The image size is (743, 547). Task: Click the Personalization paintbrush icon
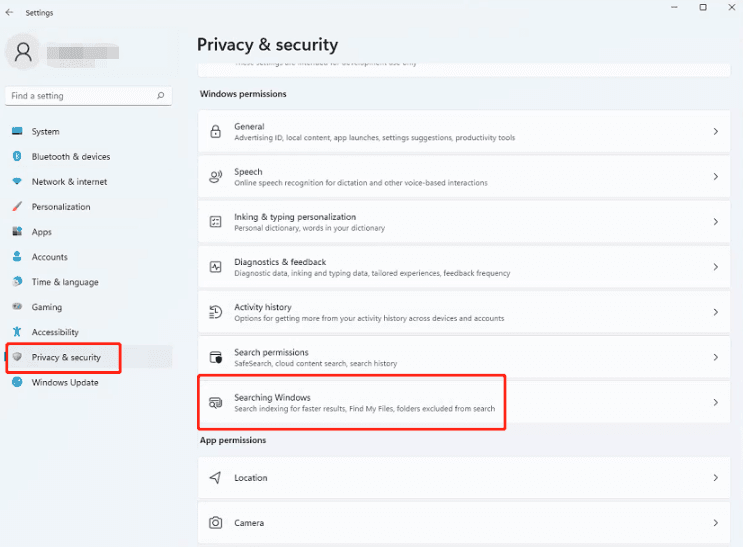click(x=17, y=206)
